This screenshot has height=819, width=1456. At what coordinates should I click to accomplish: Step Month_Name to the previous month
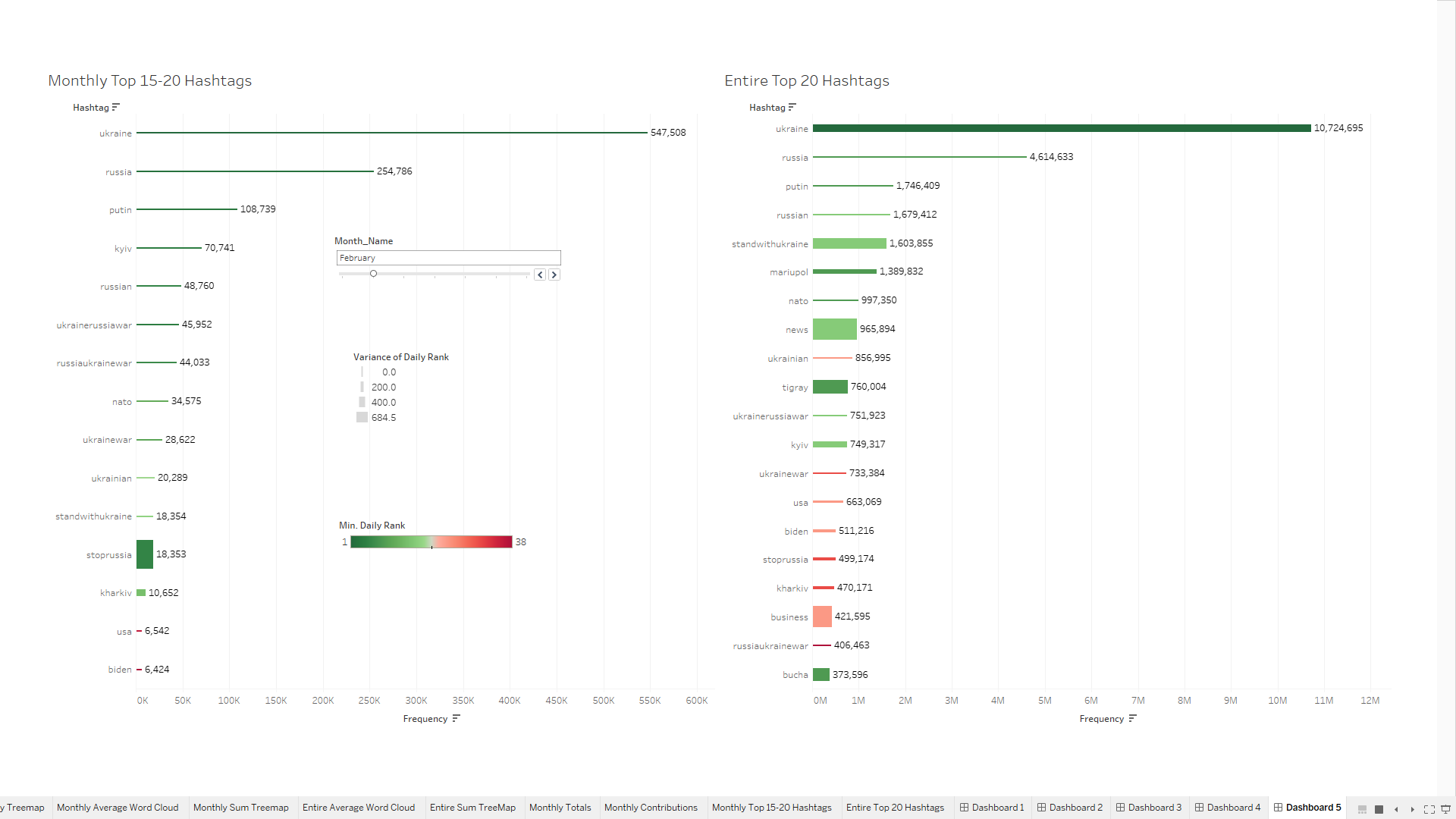pyautogui.click(x=540, y=275)
